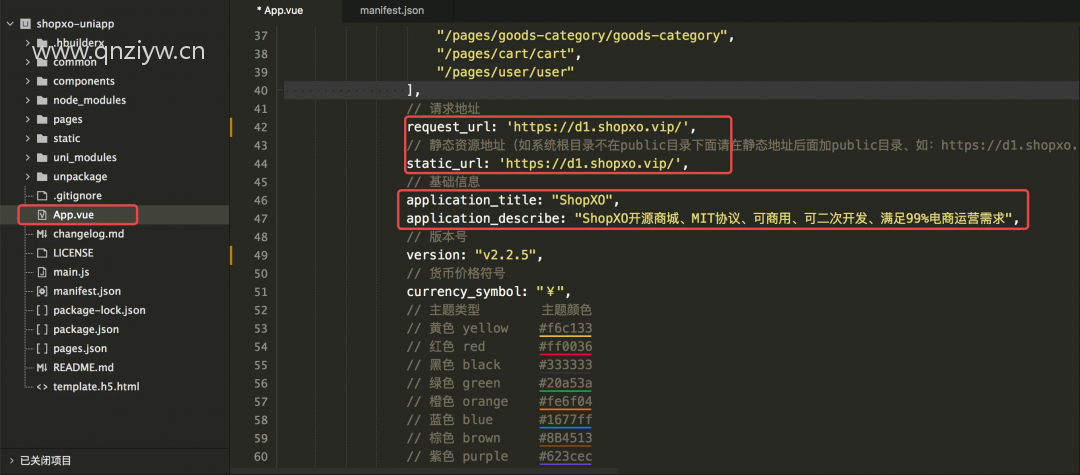1080x475 pixels.
Task: Collapse the shopxo-uniapp project root
Action: pyautogui.click(x=10, y=24)
